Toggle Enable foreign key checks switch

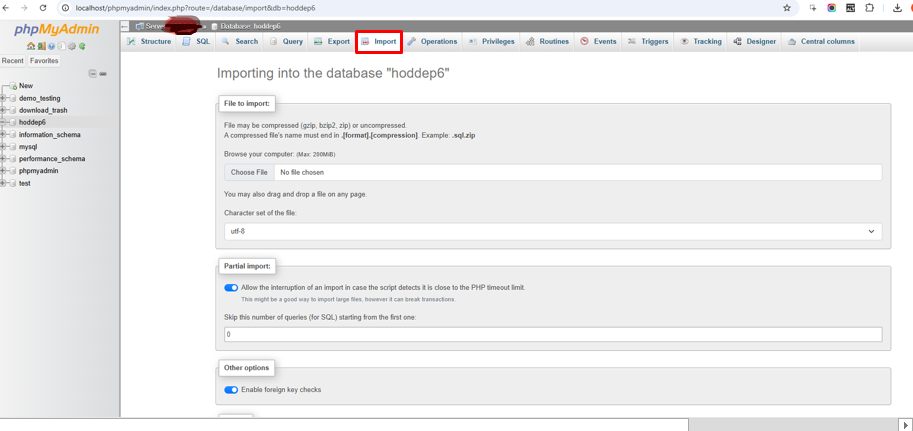231,390
